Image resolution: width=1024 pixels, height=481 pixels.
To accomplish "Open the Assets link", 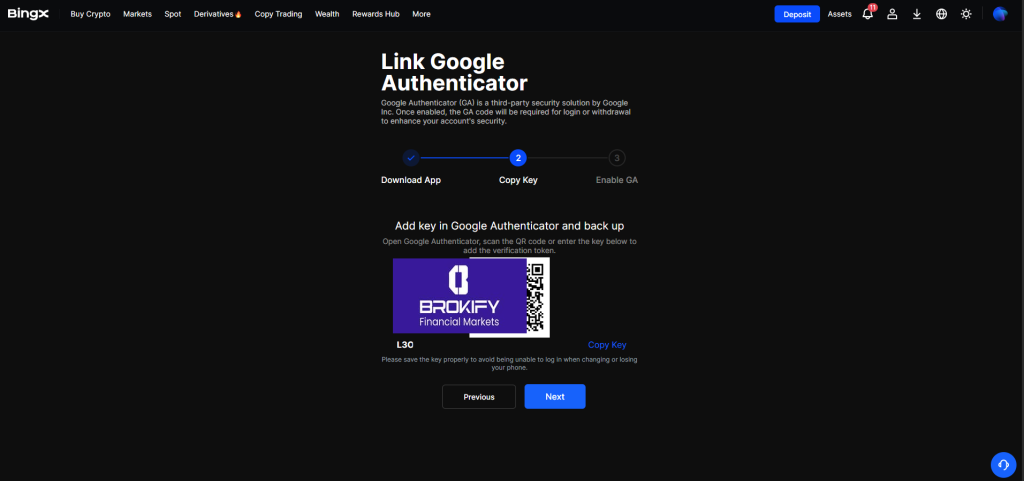I will coord(839,14).
